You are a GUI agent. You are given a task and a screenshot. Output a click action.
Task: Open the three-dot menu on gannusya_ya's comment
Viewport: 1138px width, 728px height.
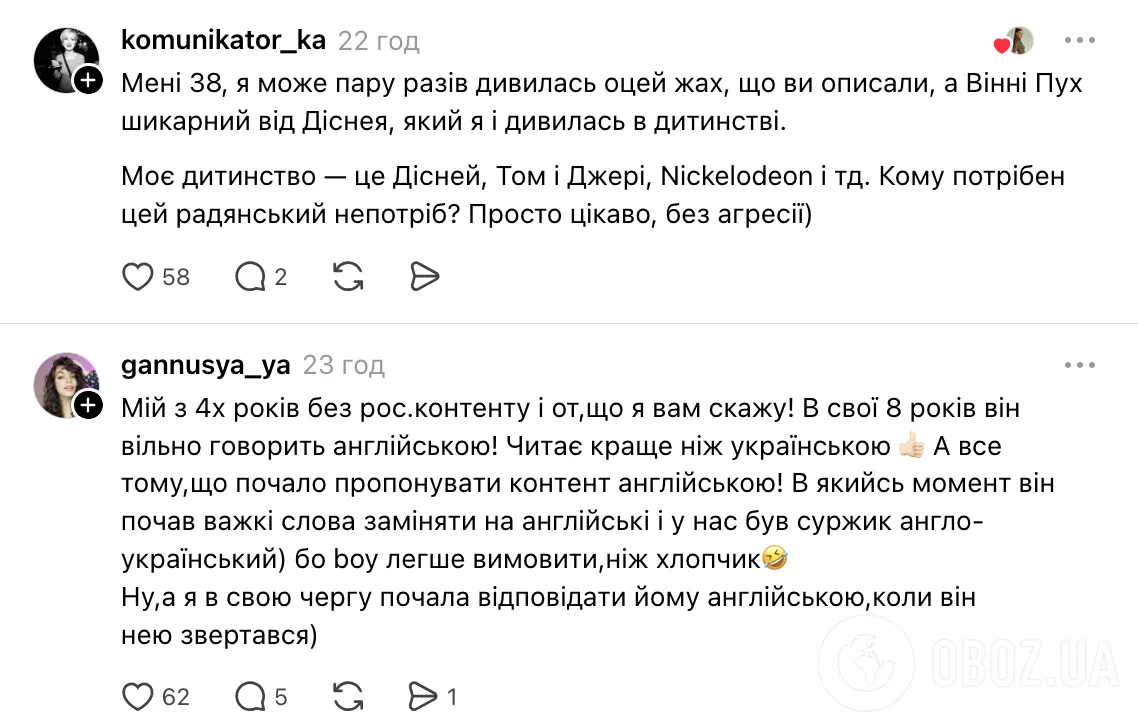[x=1079, y=365]
